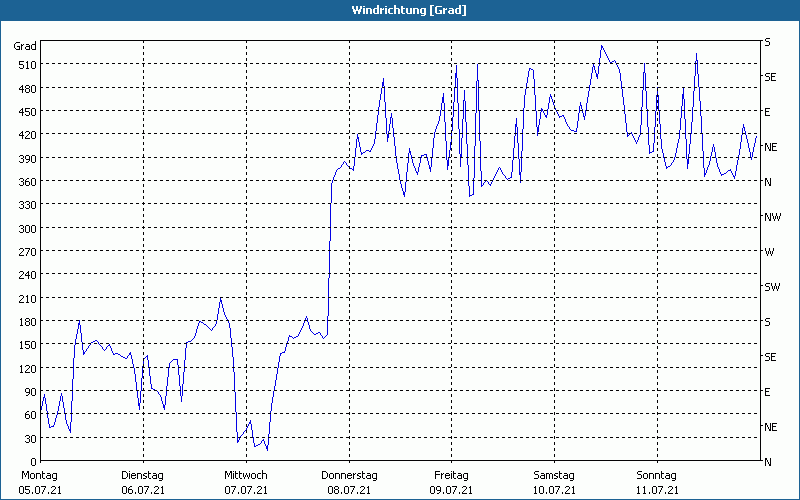Select the 180 y-axis value
Screen dimensions: 800x500
(28, 322)
